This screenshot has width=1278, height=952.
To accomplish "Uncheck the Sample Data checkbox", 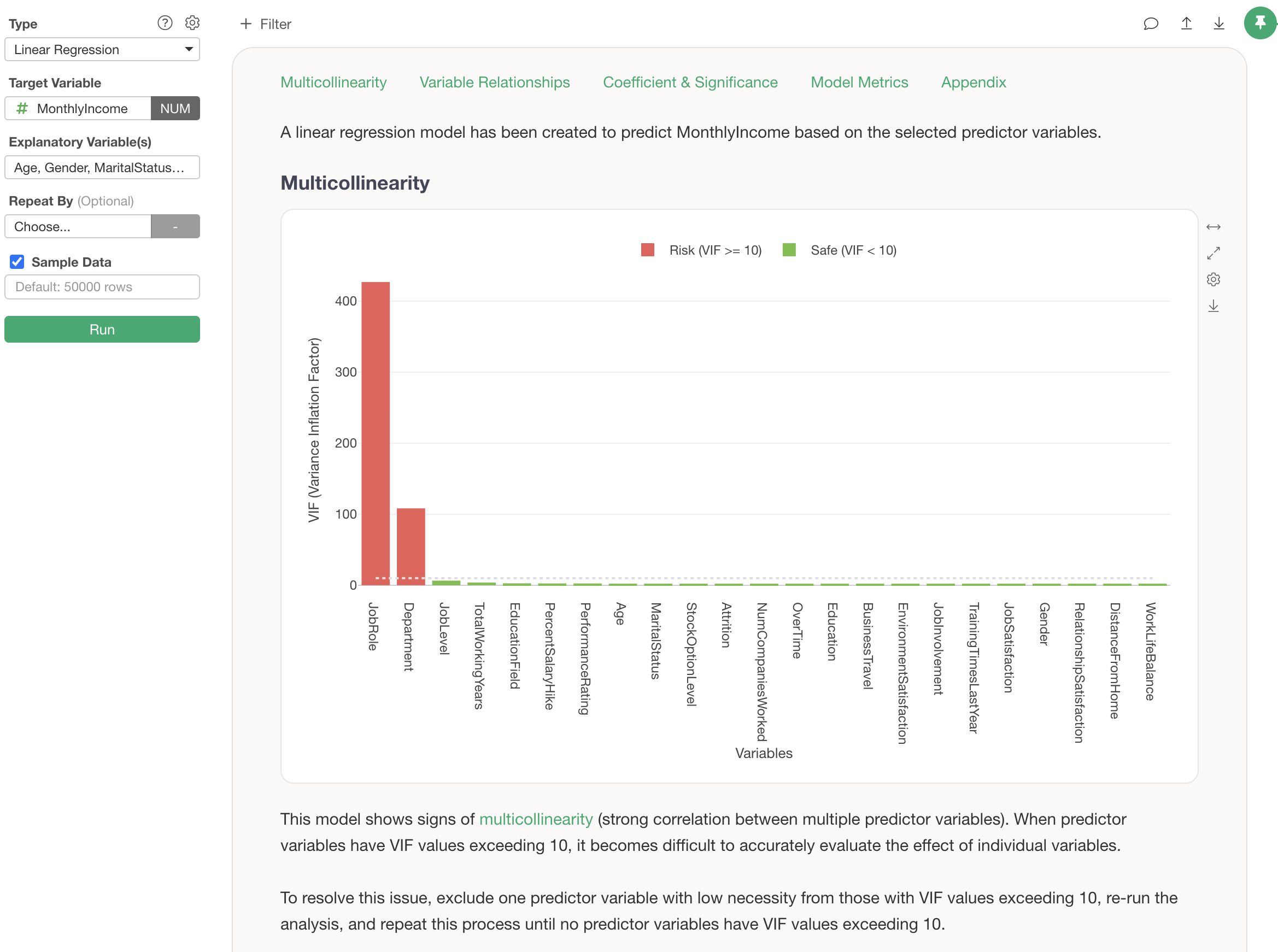I will (x=17, y=262).
